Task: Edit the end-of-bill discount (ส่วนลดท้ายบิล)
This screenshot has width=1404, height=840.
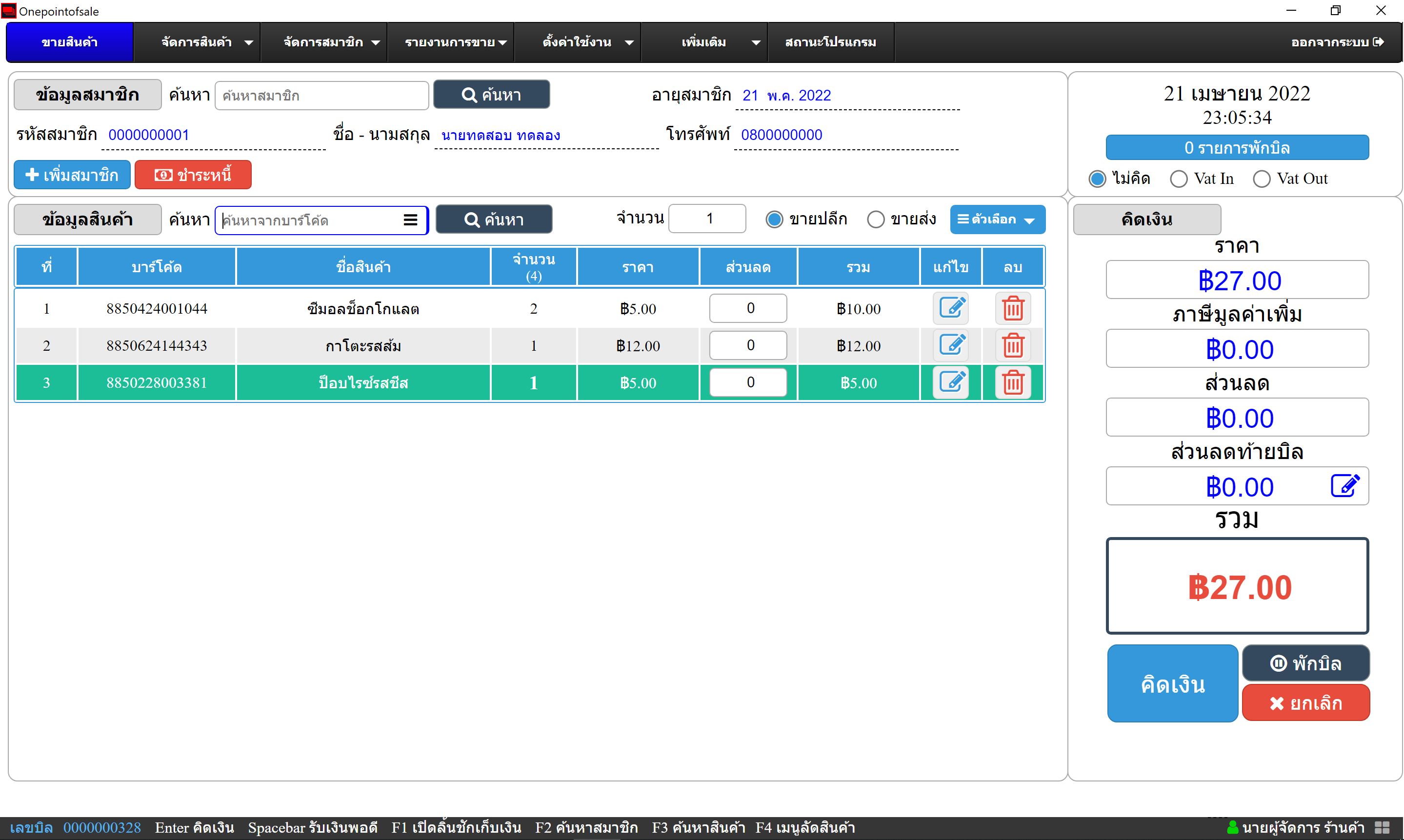Action: pos(1344,486)
